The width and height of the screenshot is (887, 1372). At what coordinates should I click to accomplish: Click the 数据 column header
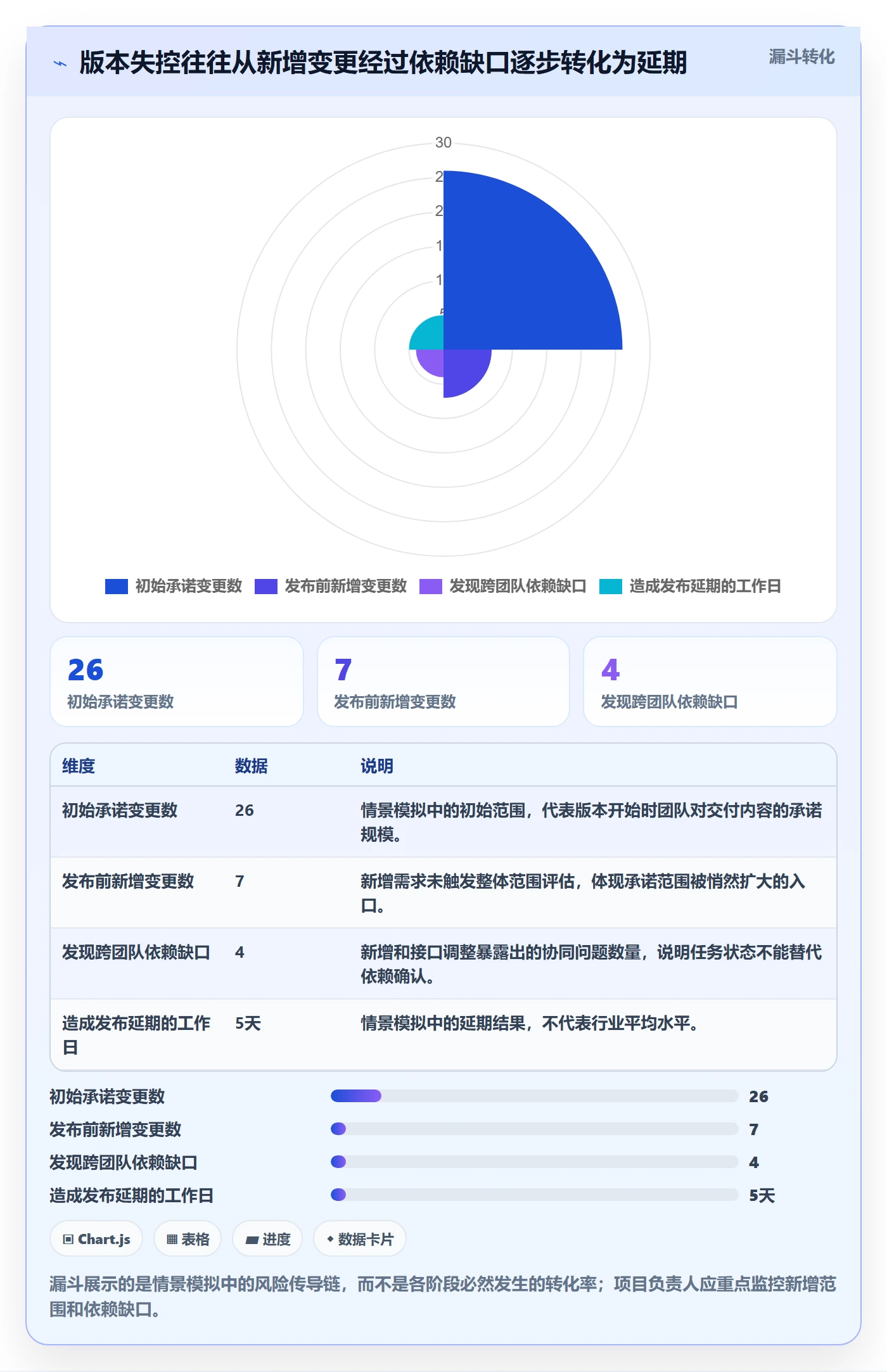pyautogui.click(x=252, y=766)
